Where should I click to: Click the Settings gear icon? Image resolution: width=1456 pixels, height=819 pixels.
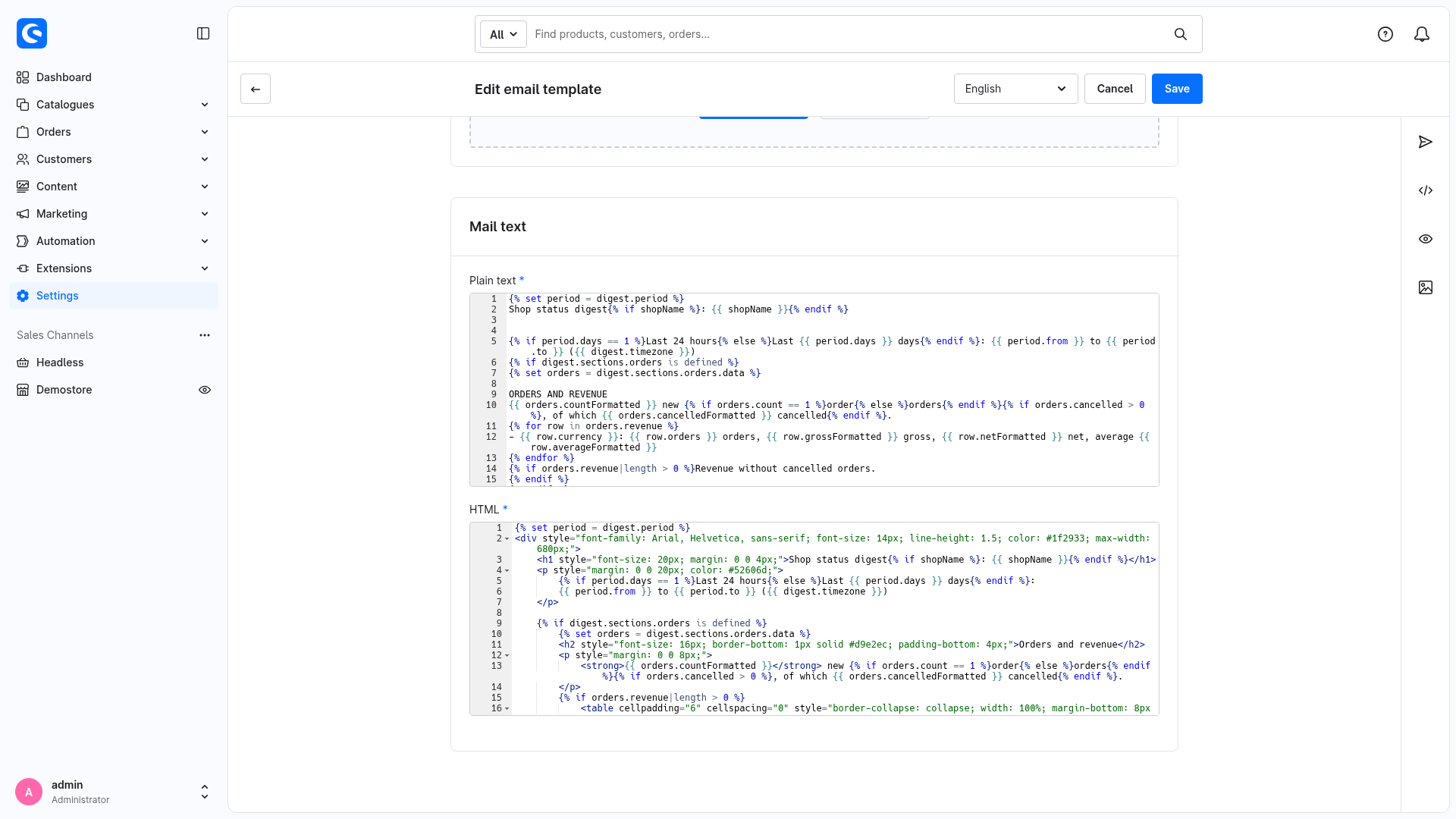coord(23,296)
